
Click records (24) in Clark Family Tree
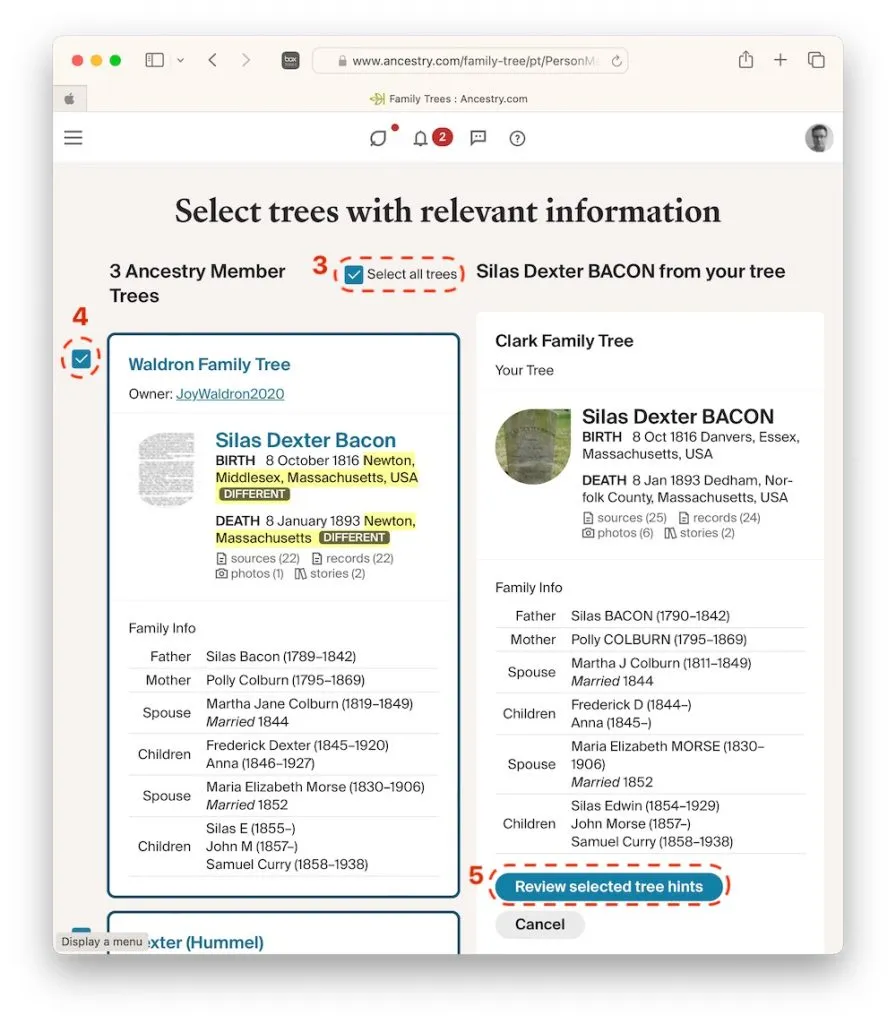tap(720, 518)
